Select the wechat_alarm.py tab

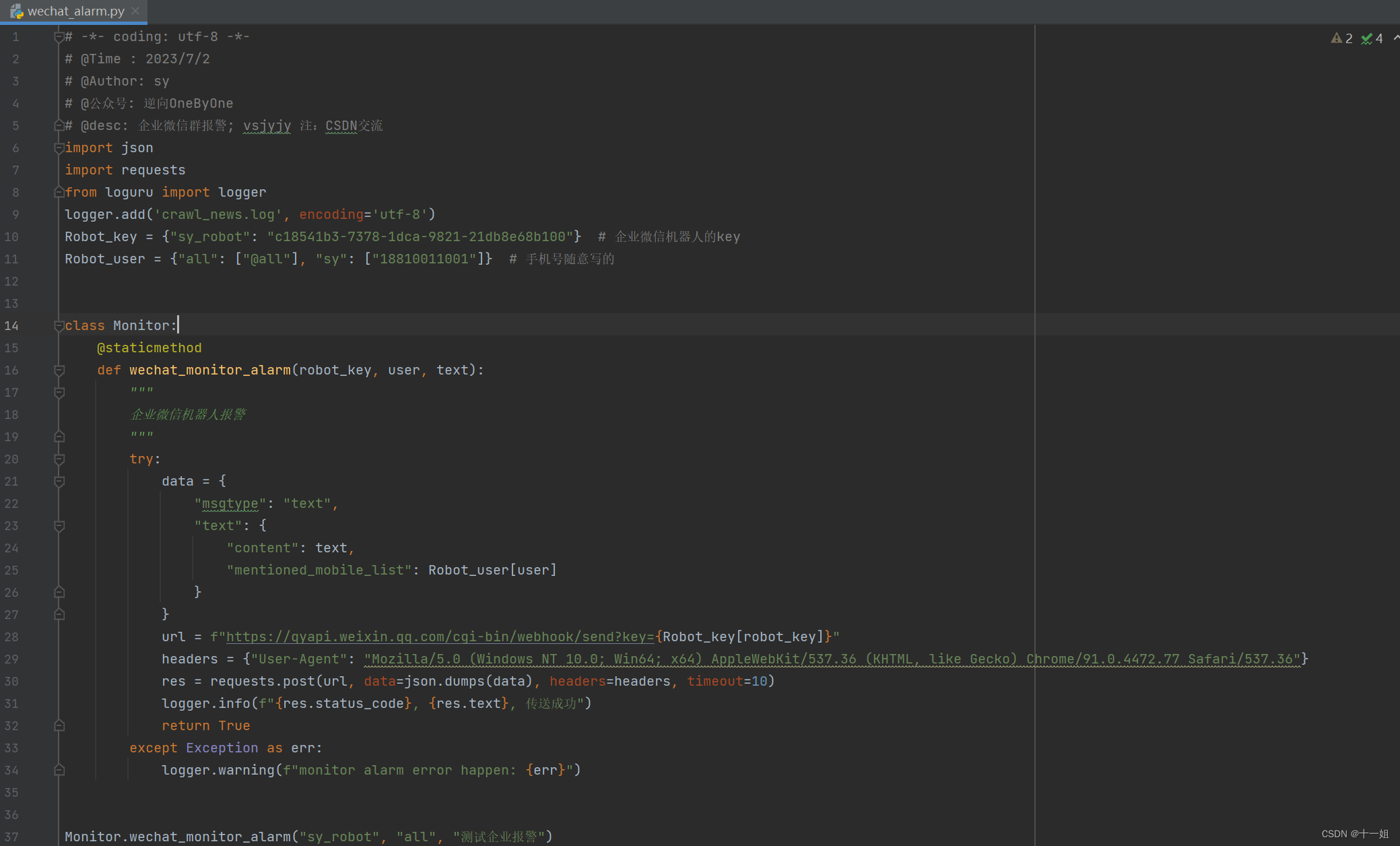click(x=75, y=11)
